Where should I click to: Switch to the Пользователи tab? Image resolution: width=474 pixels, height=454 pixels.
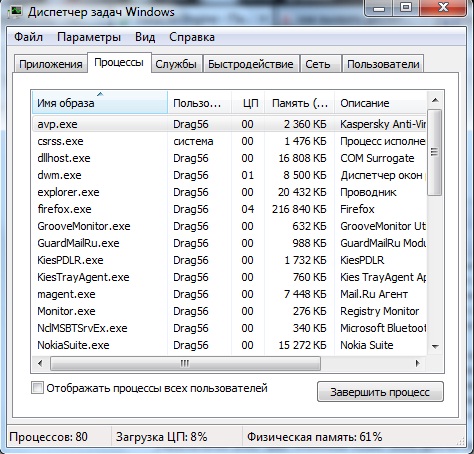click(x=383, y=64)
